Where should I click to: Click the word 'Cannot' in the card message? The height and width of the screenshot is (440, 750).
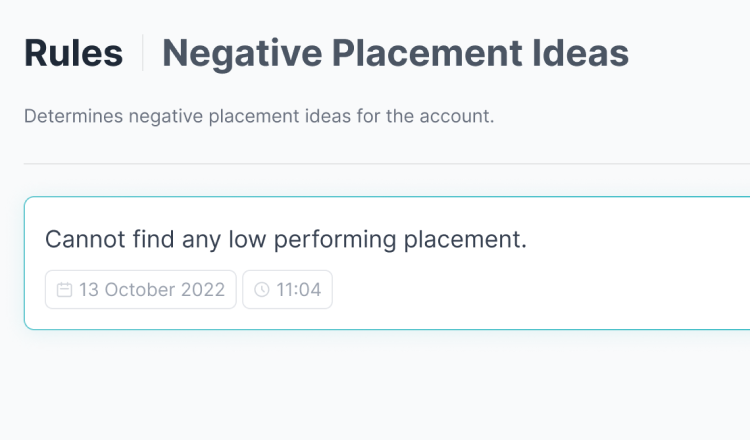point(85,239)
